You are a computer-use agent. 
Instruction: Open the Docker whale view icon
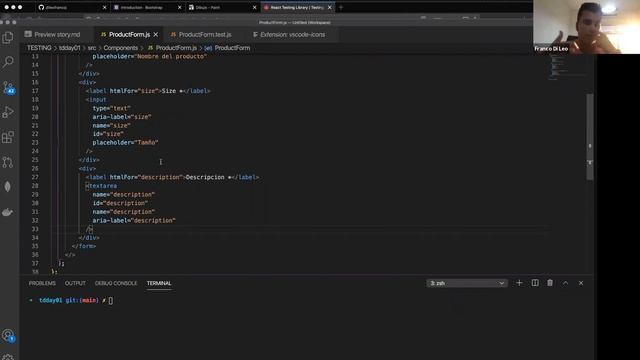tap(8, 212)
